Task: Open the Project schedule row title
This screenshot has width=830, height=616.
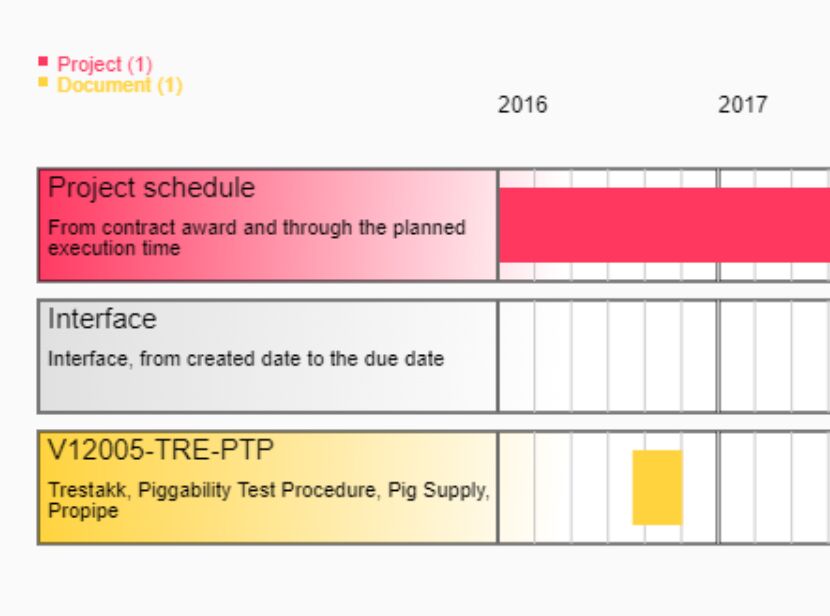Action: point(151,188)
